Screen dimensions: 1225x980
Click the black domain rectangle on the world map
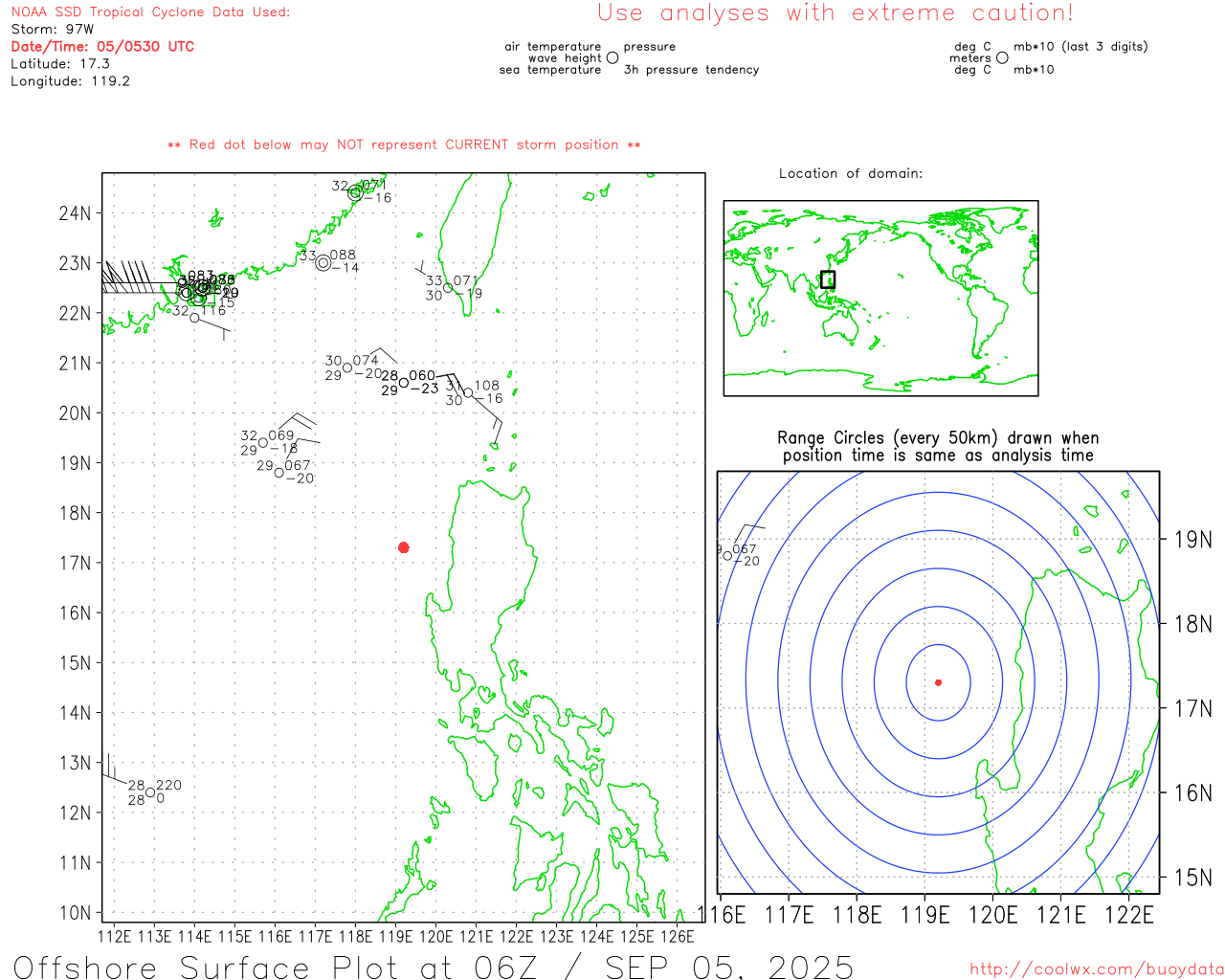828,279
